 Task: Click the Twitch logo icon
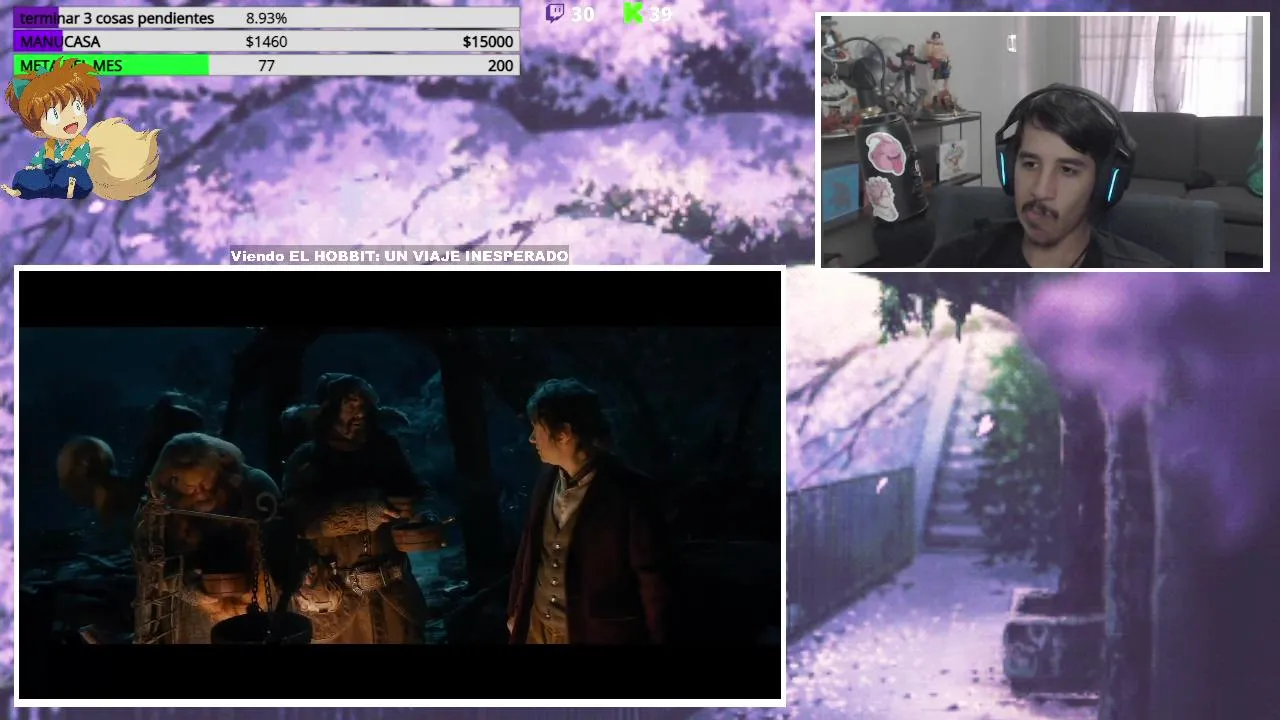[555, 12]
